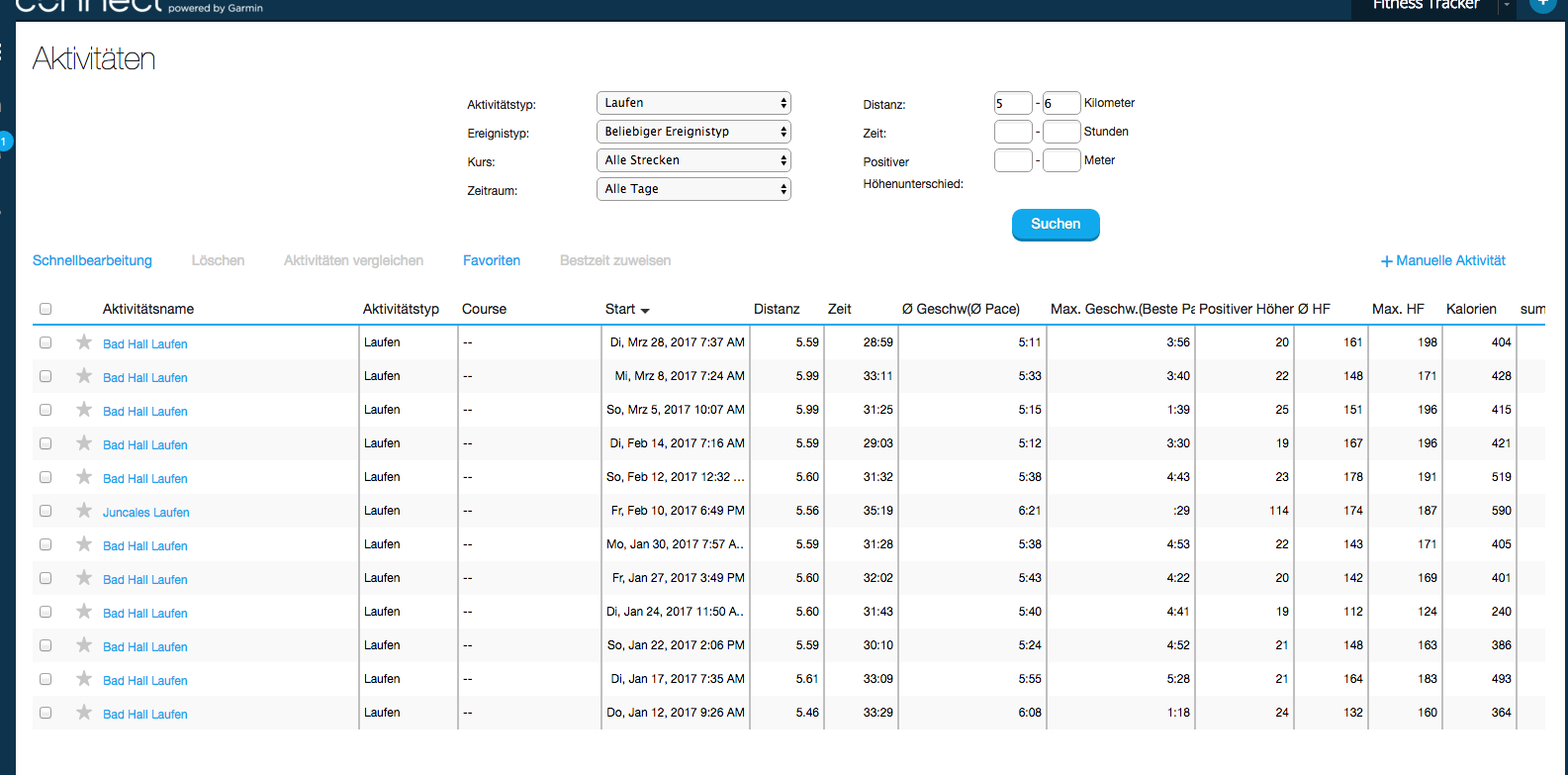This screenshot has height=775, width=1568.
Task: Tick the checkbox for Juncales Laufen row
Action: pos(46,511)
